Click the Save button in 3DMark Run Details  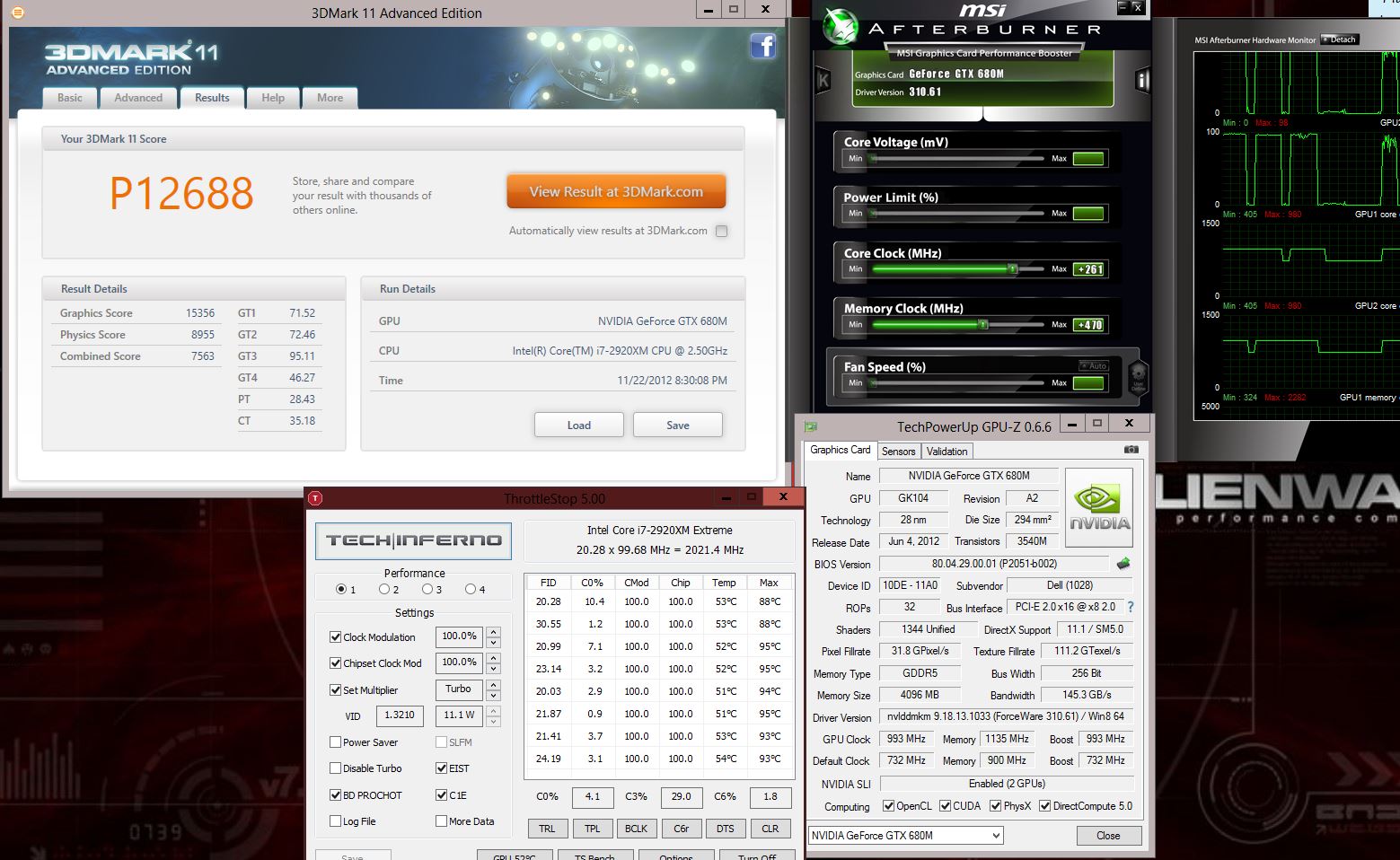tap(678, 425)
